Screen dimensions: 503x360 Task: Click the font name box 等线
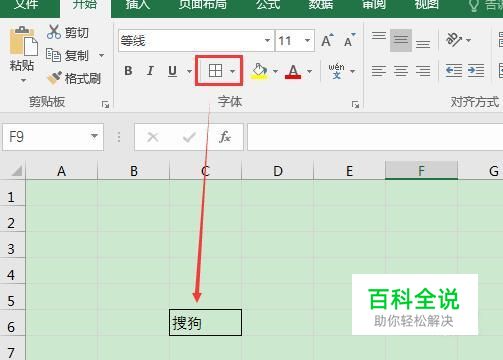pyautogui.click(x=191, y=41)
